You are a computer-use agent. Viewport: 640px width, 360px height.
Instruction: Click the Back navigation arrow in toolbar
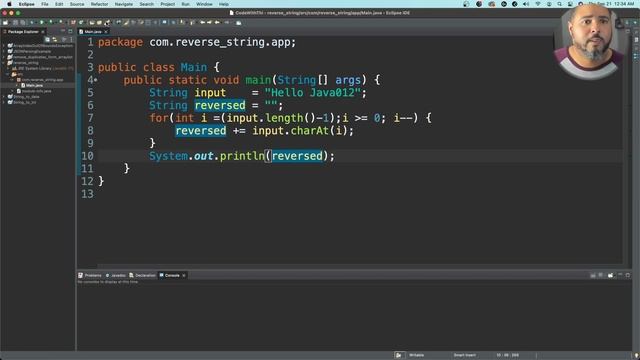[x=217, y=22]
